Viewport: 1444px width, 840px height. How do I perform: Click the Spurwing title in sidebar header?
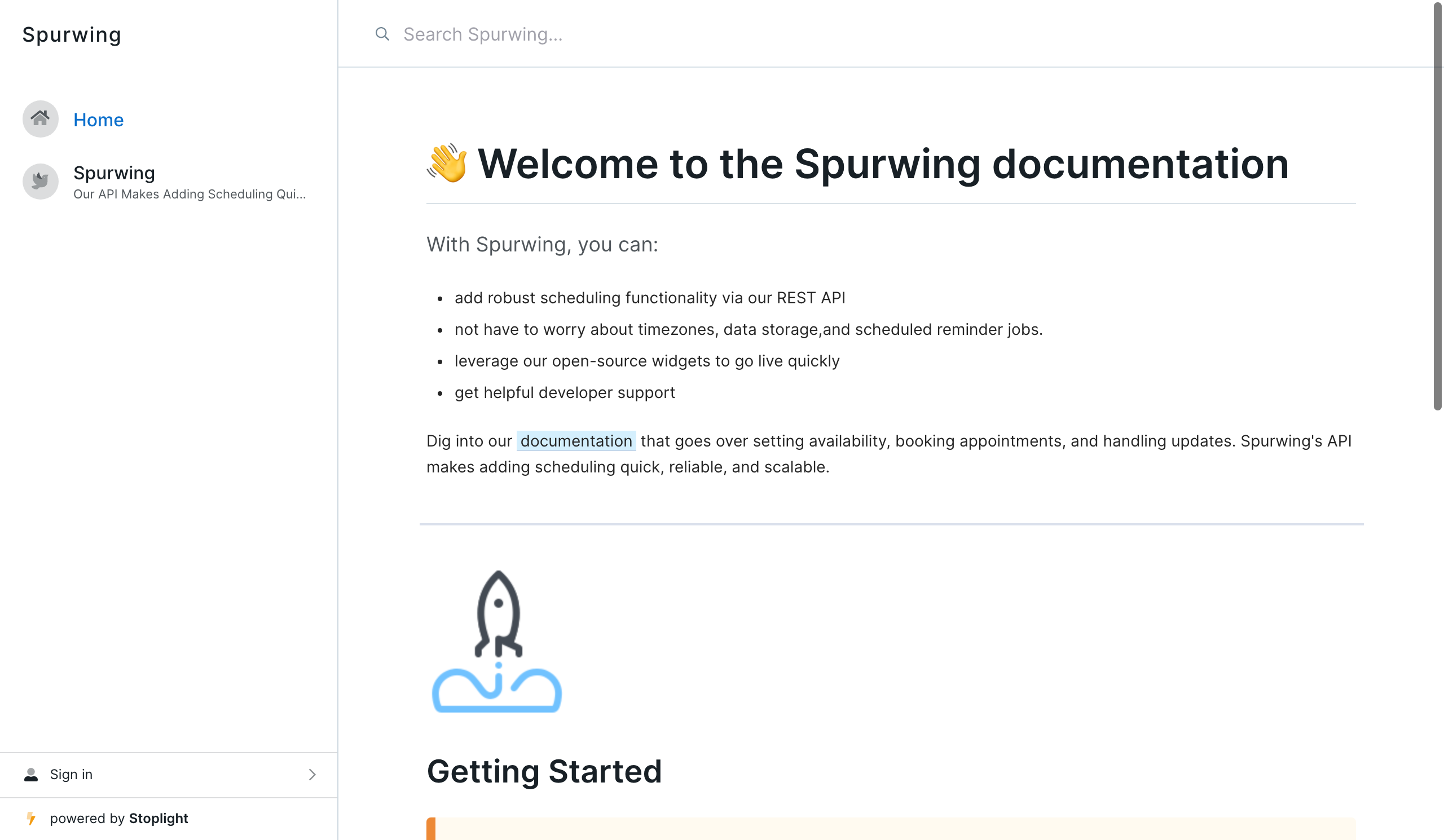click(x=72, y=34)
